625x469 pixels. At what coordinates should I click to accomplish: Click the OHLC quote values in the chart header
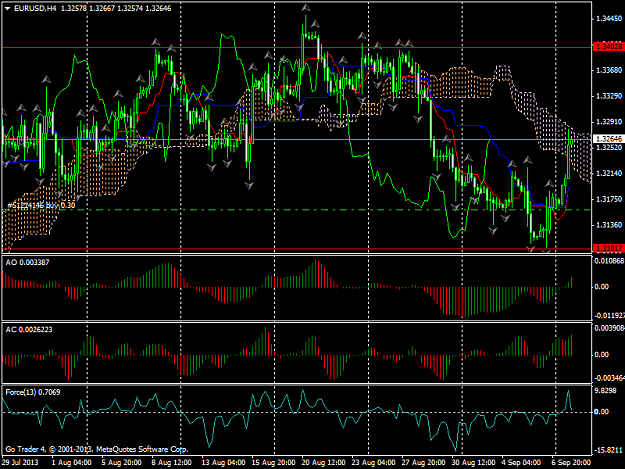116,8
